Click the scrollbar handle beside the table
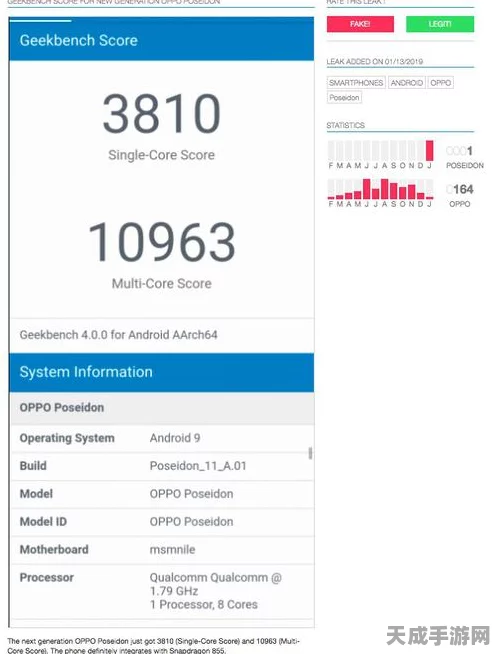 (310, 453)
